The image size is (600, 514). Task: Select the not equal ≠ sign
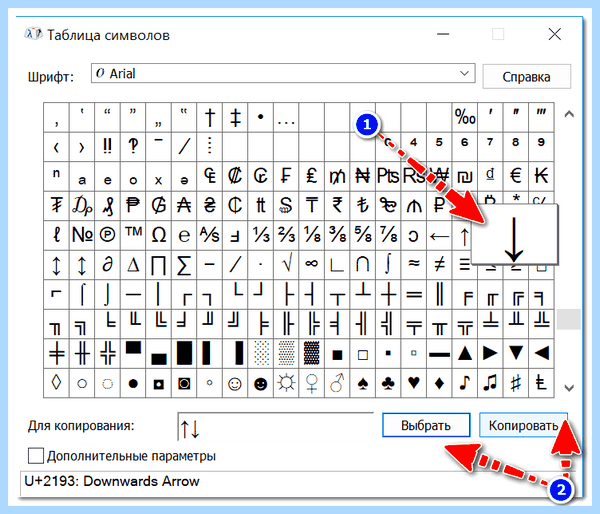point(439,265)
